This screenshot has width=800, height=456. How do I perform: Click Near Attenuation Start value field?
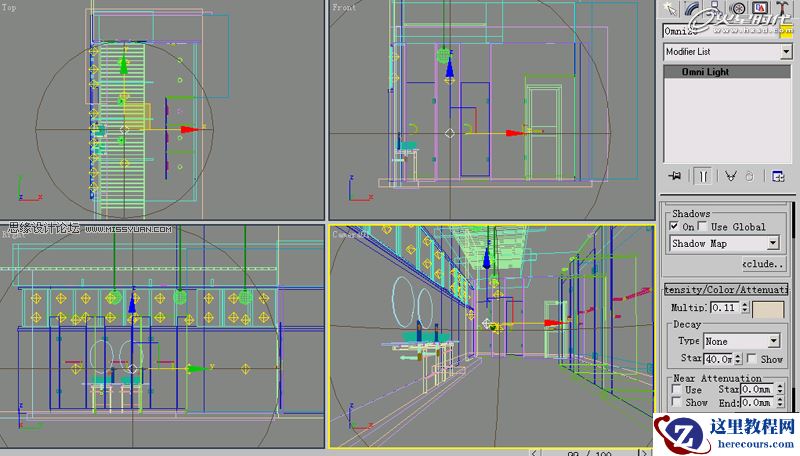click(x=757, y=389)
